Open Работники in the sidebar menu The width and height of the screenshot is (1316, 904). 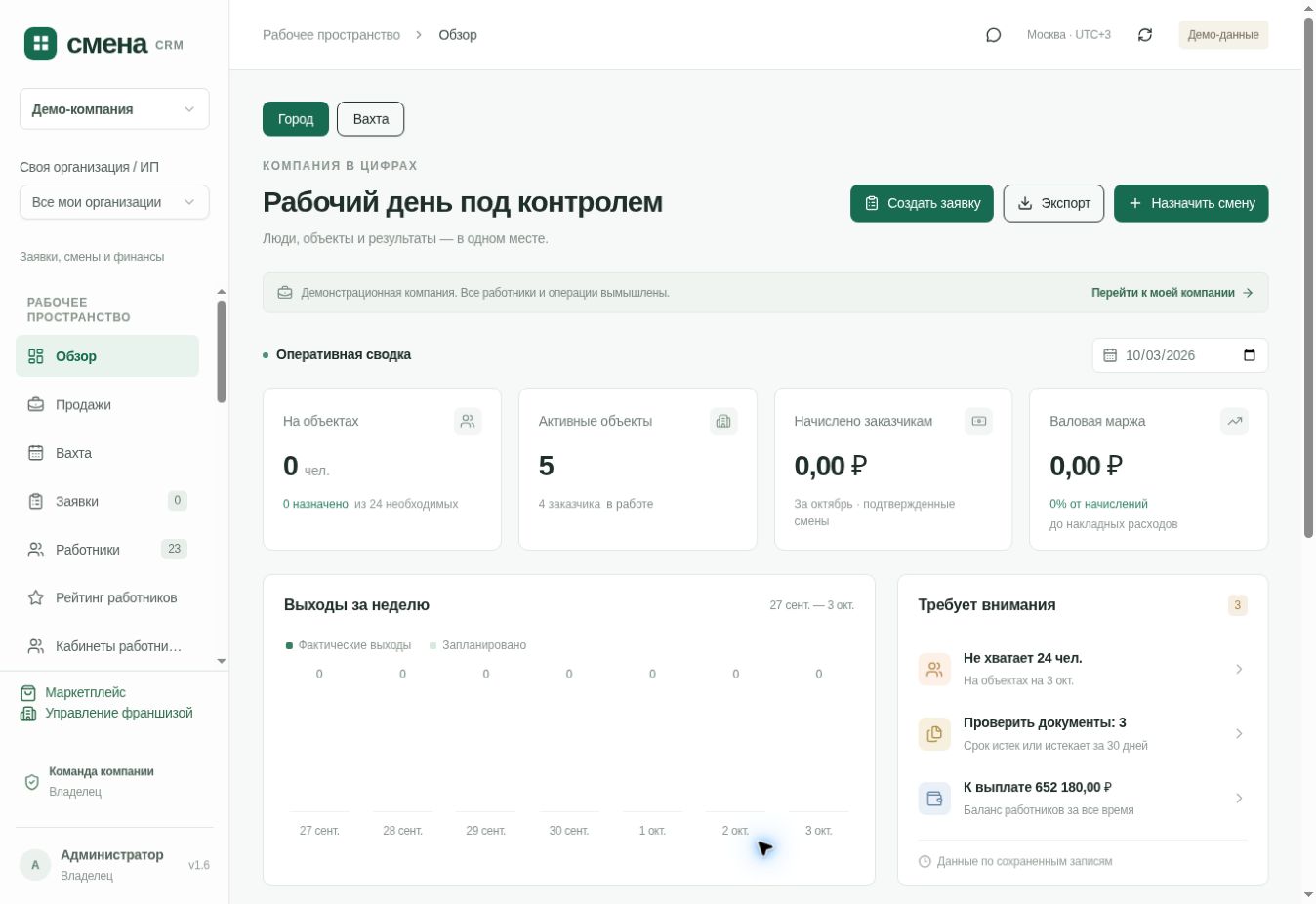point(107,550)
